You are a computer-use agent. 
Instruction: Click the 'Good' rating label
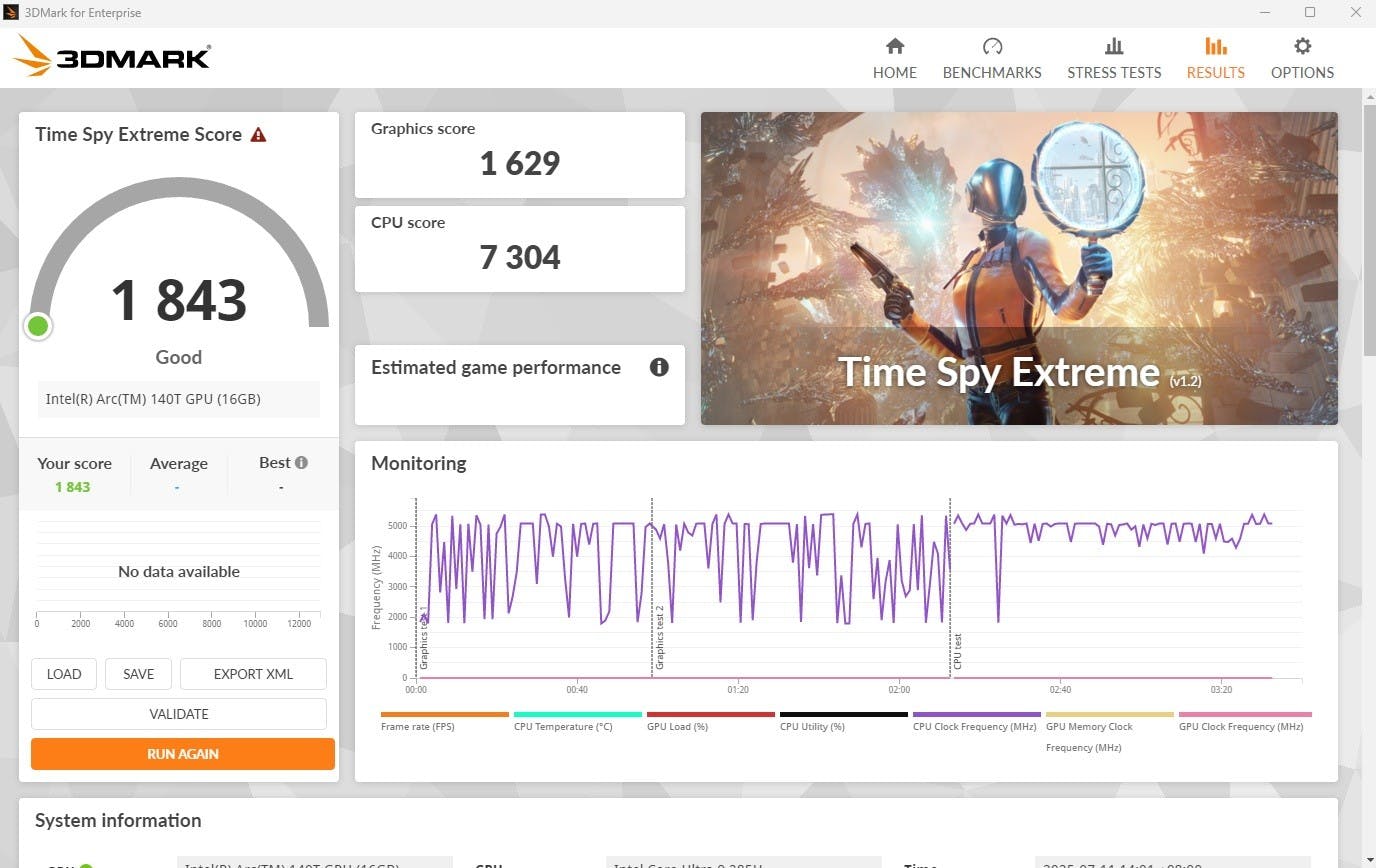coord(179,357)
